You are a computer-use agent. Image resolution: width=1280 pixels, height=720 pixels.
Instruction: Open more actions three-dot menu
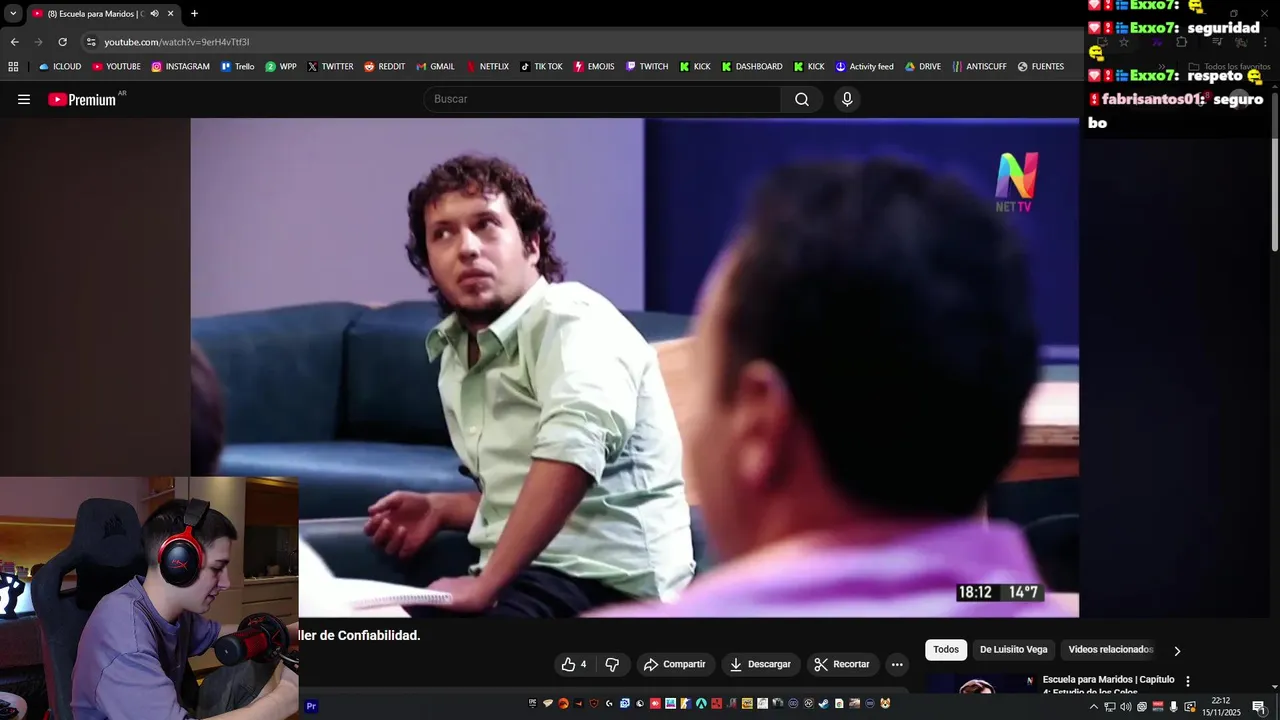point(897,664)
